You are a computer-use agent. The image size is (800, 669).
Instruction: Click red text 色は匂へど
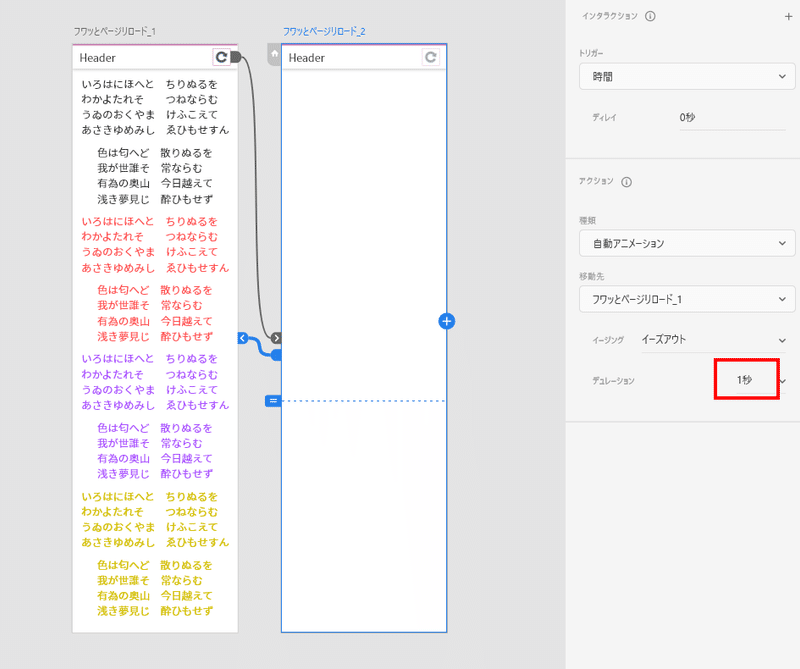click(123, 290)
